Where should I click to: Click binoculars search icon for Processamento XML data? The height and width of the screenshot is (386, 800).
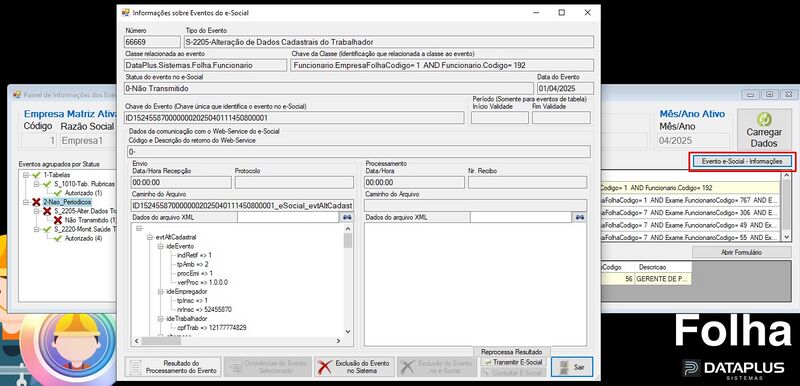(x=580, y=218)
